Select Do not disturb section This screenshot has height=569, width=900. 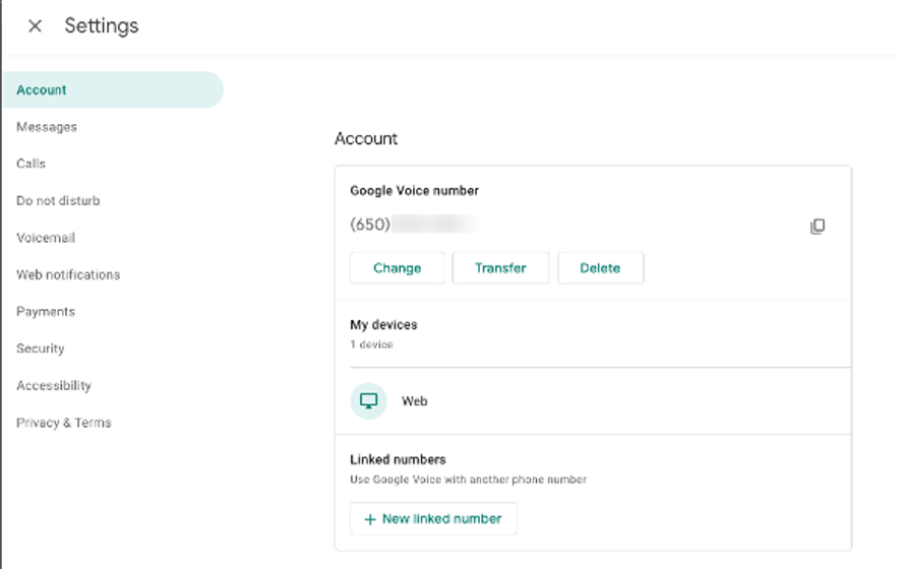click(58, 201)
